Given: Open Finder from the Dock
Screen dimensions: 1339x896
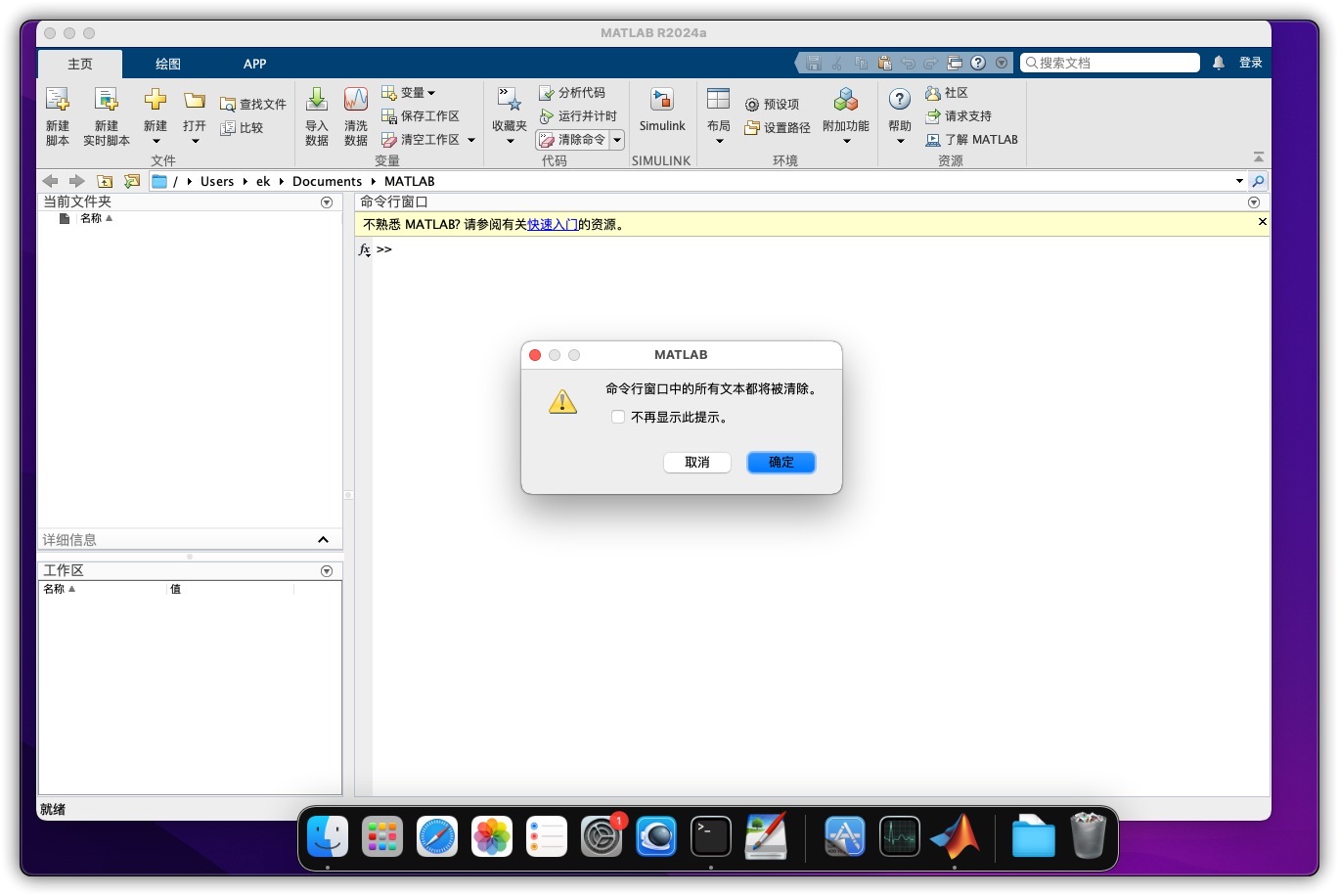Looking at the screenshot, I should 328,837.
